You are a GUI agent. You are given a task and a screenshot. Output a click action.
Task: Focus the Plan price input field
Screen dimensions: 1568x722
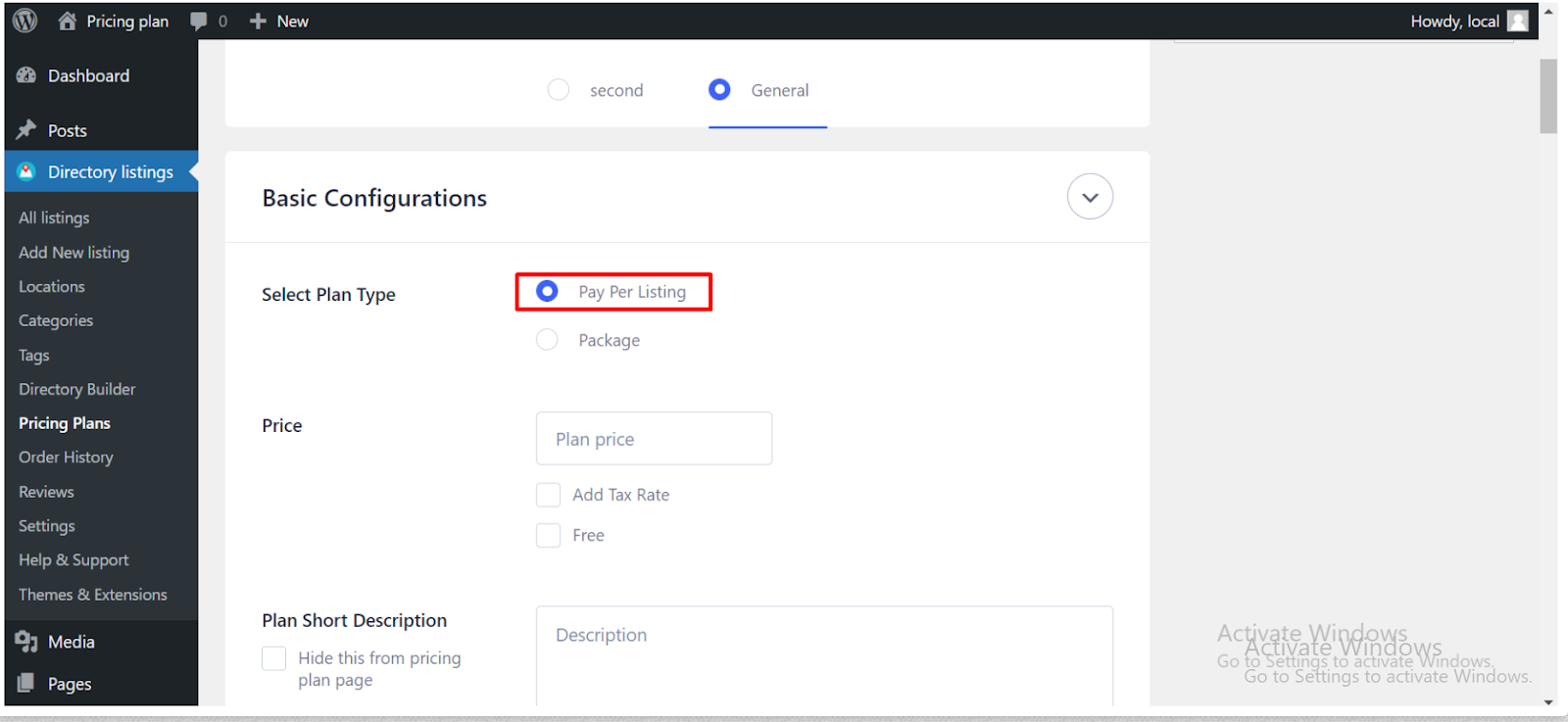[x=654, y=439]
